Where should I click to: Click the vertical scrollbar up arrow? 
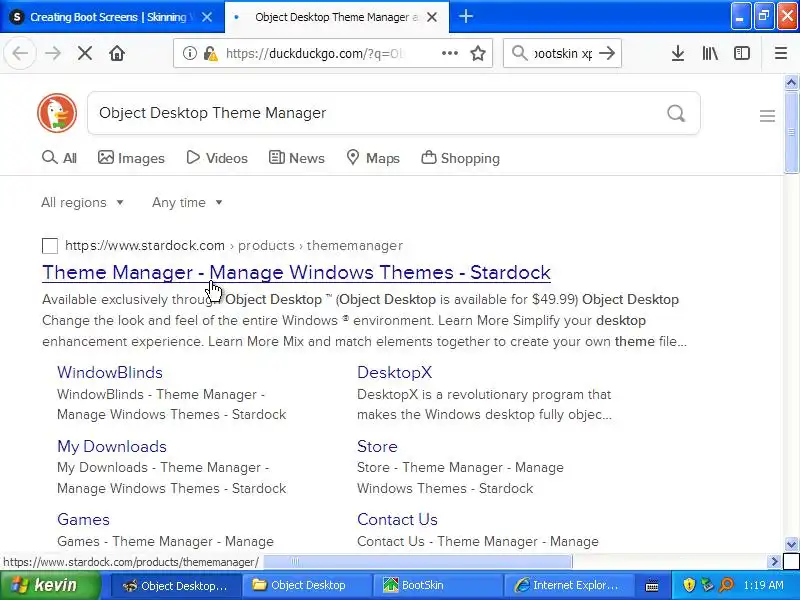(791, 82)
